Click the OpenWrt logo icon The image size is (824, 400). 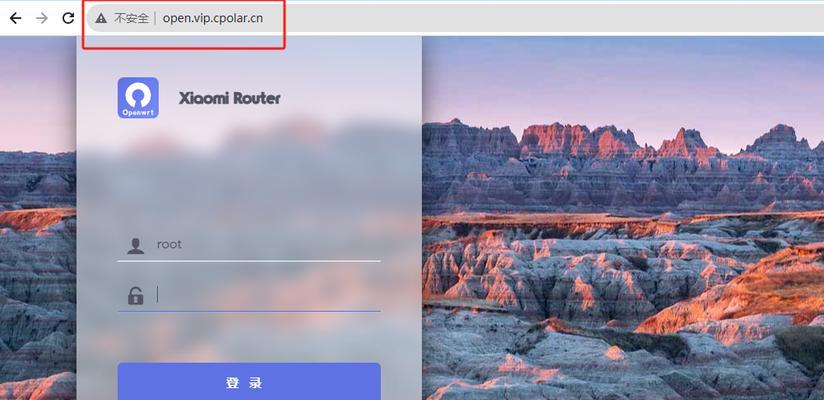(138, 98)
